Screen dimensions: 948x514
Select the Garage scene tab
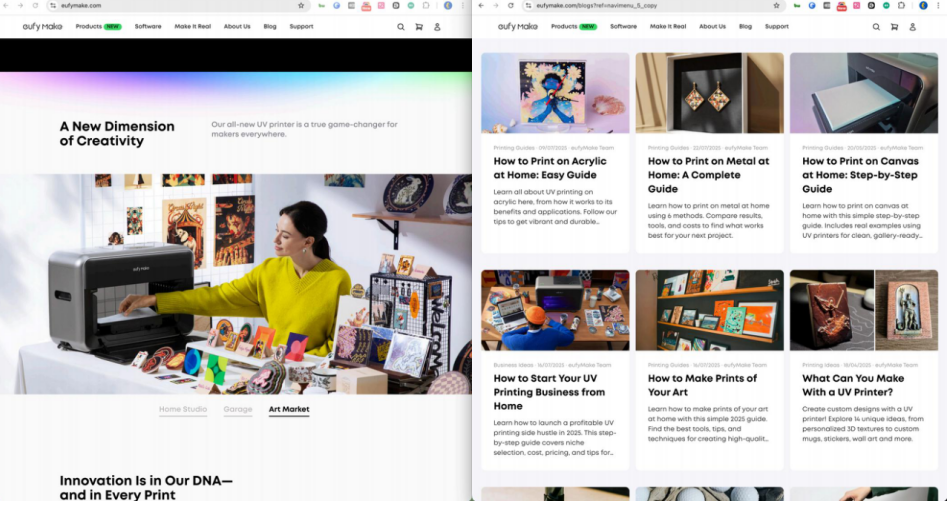pos(238,409)
